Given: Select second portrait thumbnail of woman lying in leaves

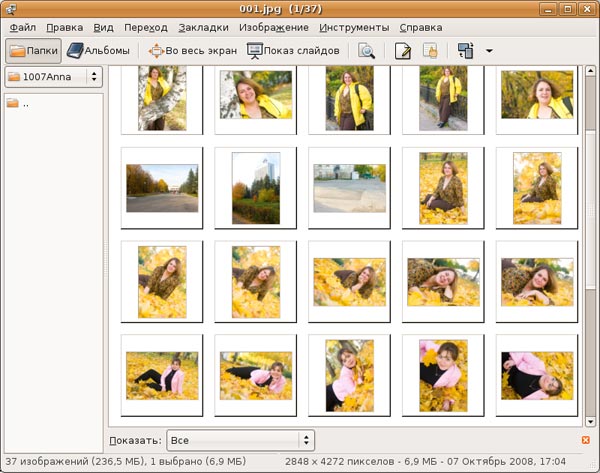Looking at the screenshot, I should click(256, 282).
